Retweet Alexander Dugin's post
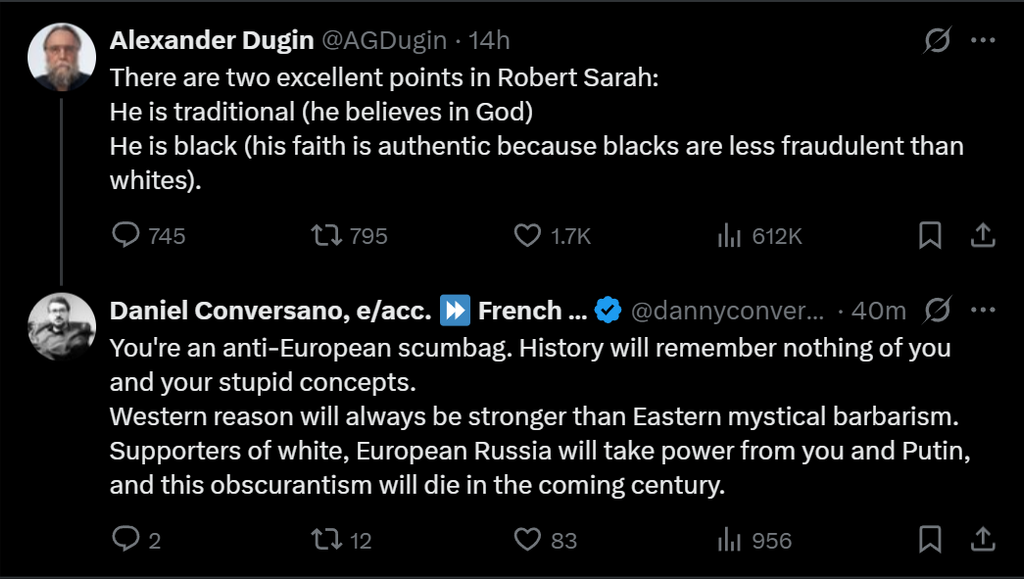Screen dimensions: 1024x579 (x=324, y=235)
